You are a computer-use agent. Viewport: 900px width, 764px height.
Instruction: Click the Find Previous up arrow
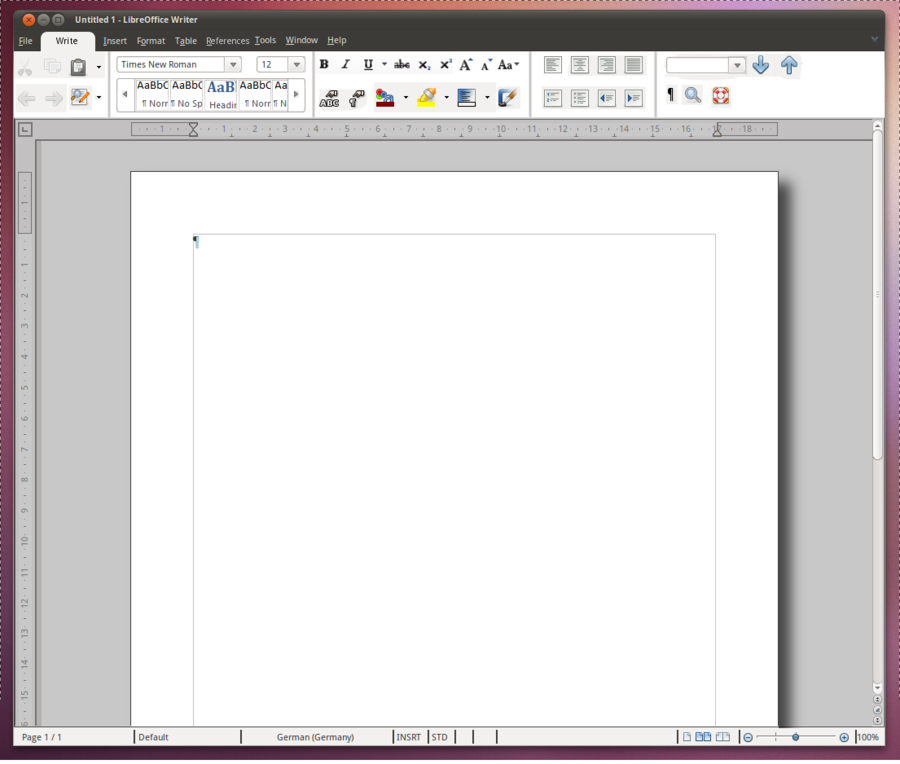789,65
